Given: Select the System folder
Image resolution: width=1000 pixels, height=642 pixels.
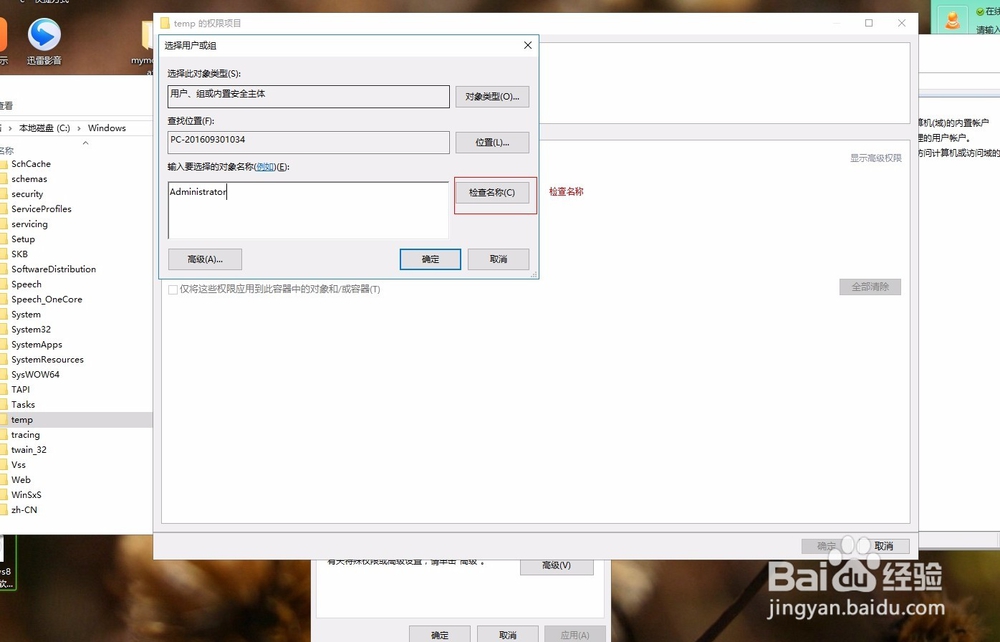Looking at the screenshot, I should 26,314.
